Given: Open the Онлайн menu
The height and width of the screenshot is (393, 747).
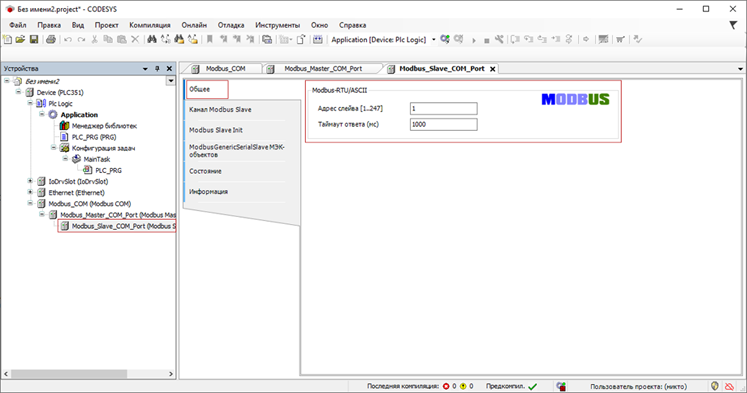Looking at the screenshot, I should [x=194, y=25].
